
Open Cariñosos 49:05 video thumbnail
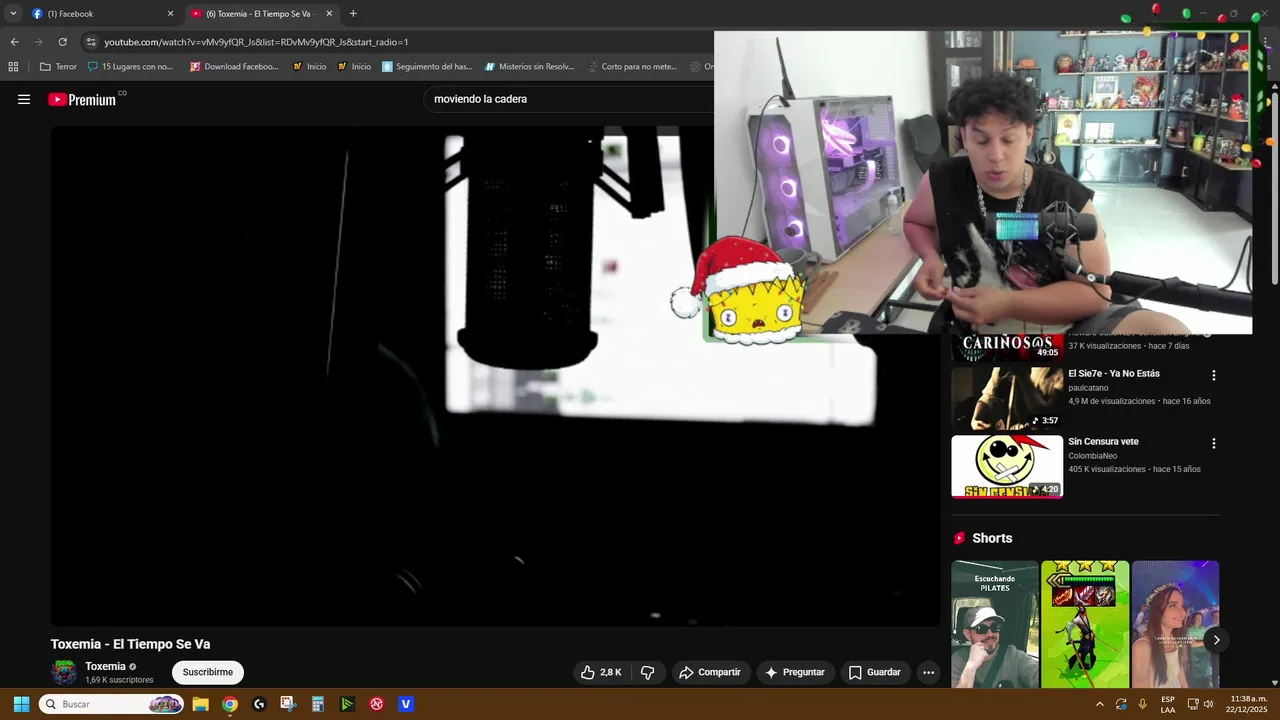(1007, 347)
